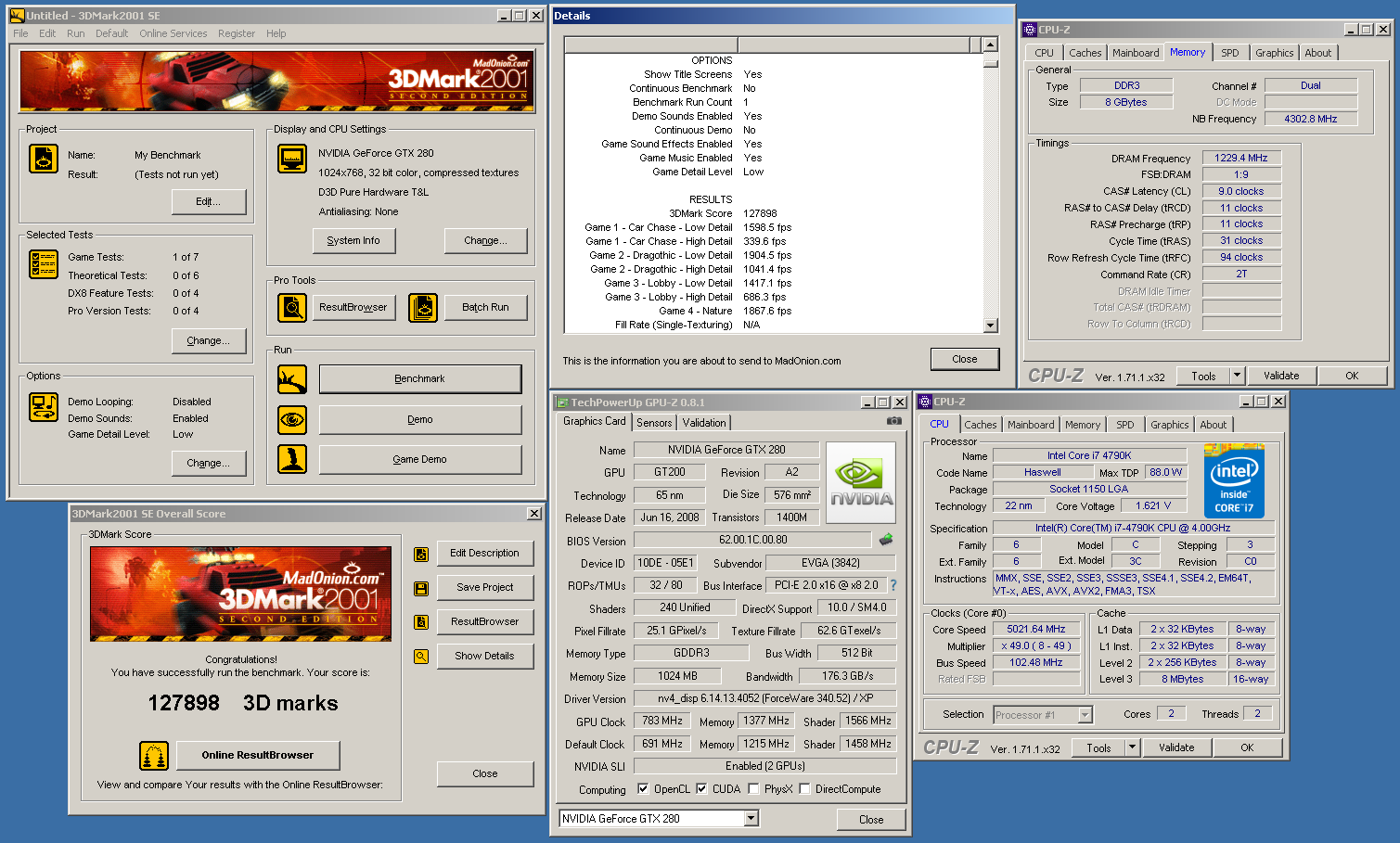1400x843 pixels.
Task: Switch to the Sensors tab in GPU-Z
Action: click(x=654, y=423)
